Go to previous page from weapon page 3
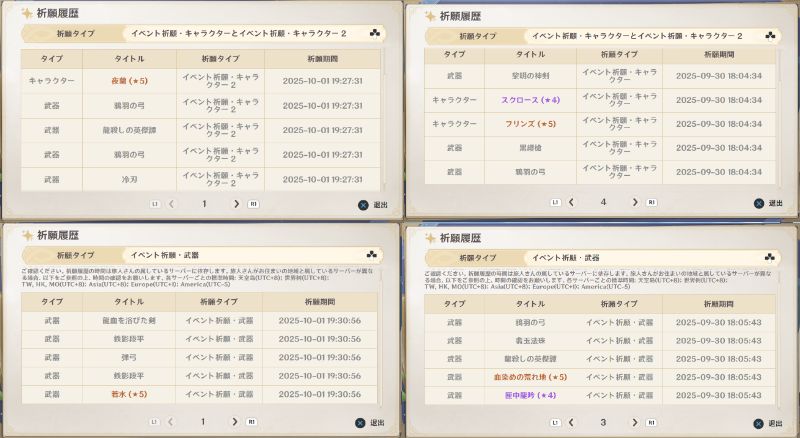This screenshot has width=800, height=438. pyautogui.click(x=571, y=423)
